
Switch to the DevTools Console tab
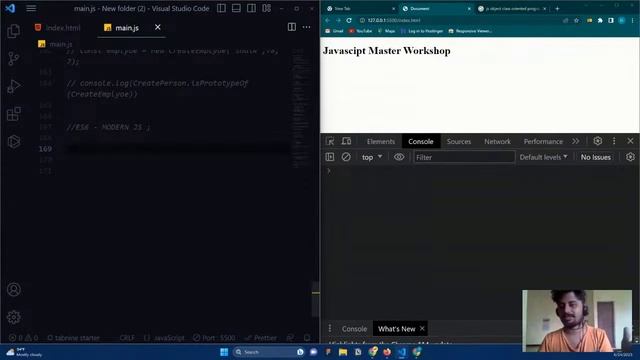421,142
